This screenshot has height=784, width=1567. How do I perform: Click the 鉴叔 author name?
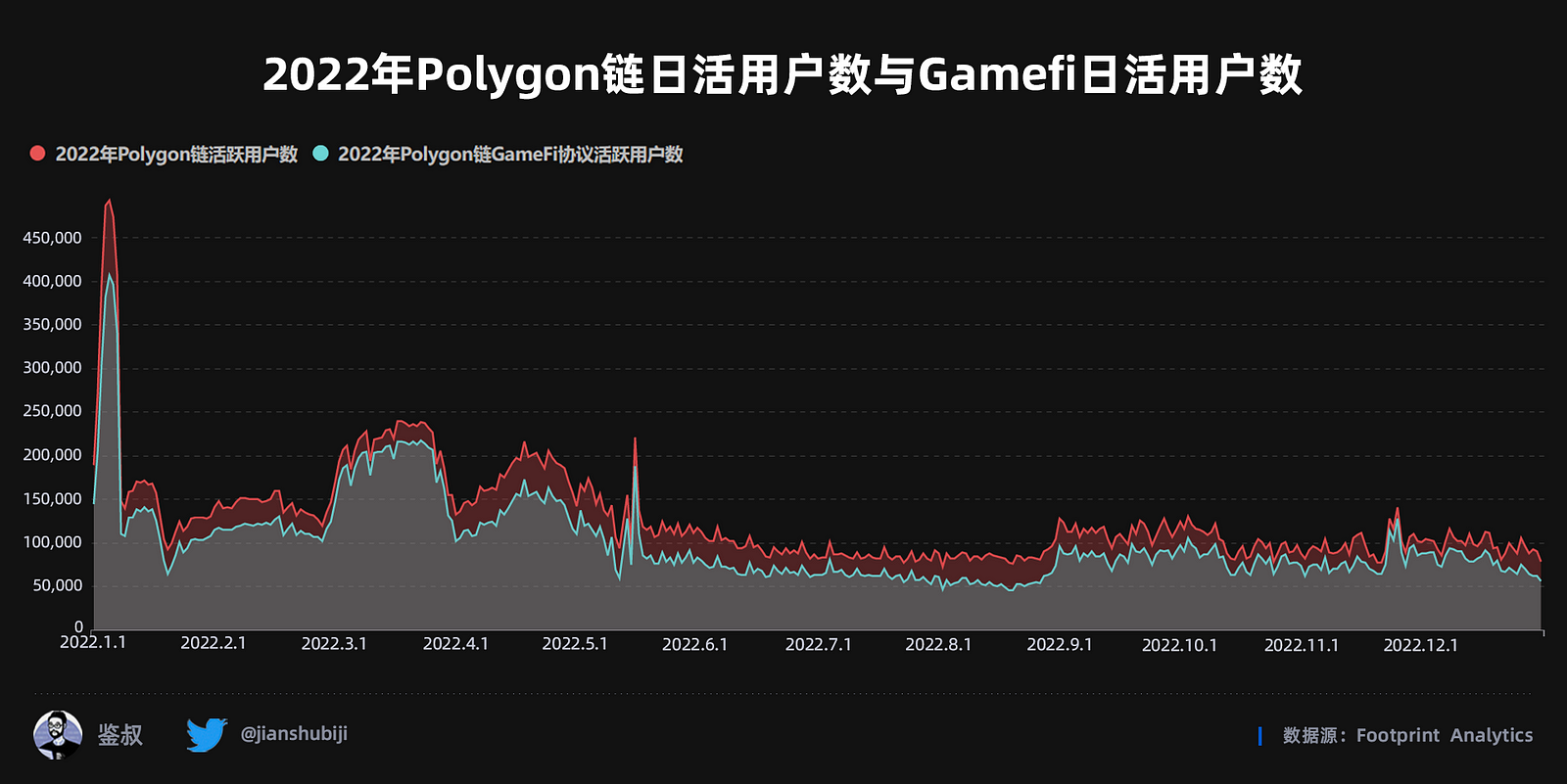tap(120, 735)
